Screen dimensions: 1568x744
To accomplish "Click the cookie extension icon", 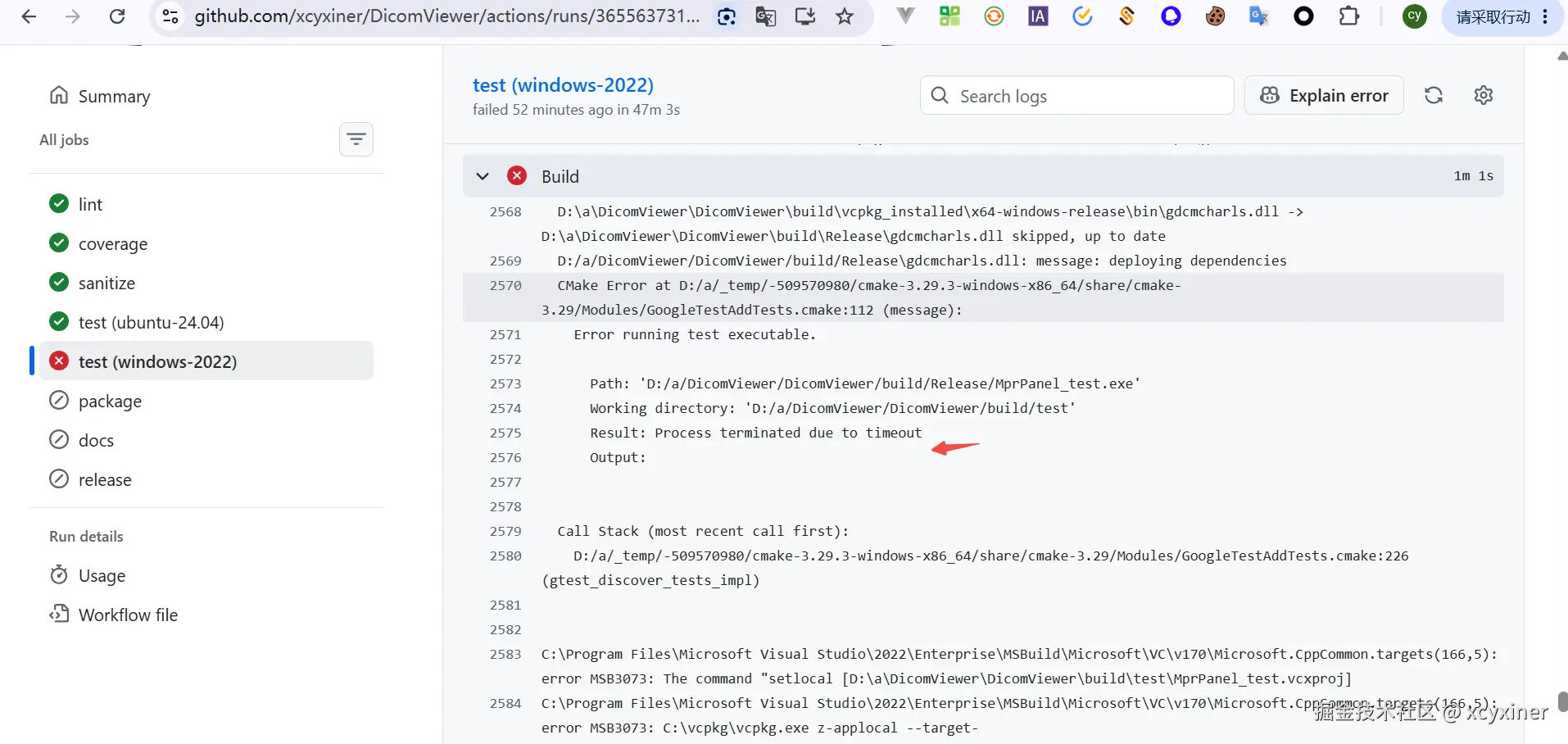I will 1215,16.
